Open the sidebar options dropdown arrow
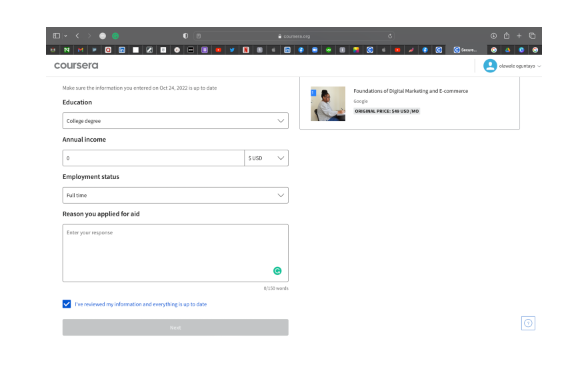The height and width of the screenshot is (370, 585). pos(66,36)
